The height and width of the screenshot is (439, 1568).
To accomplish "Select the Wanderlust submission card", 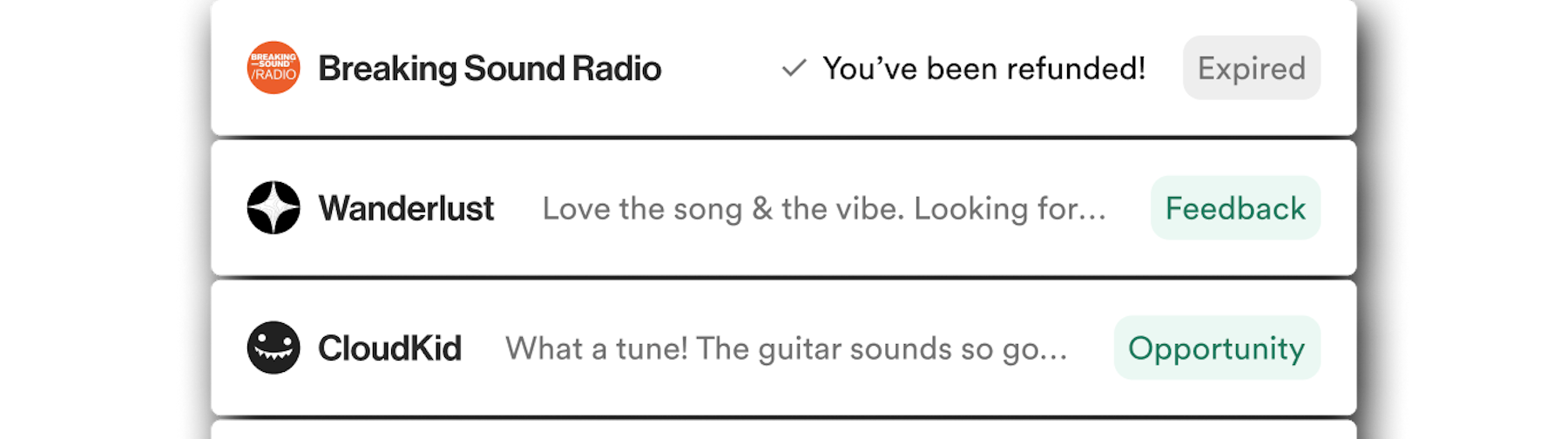I will (x=784, y=208).
